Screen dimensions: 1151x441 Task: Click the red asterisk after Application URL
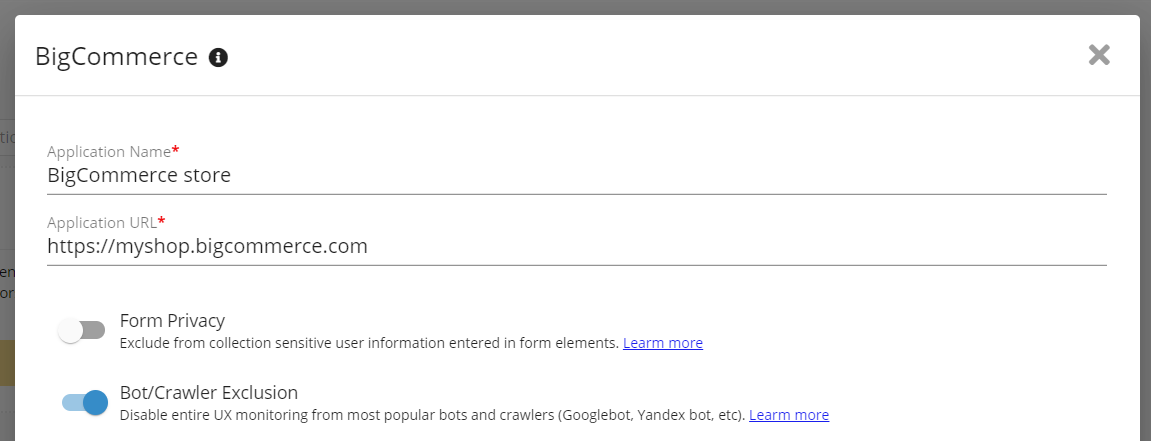point(161,221)
